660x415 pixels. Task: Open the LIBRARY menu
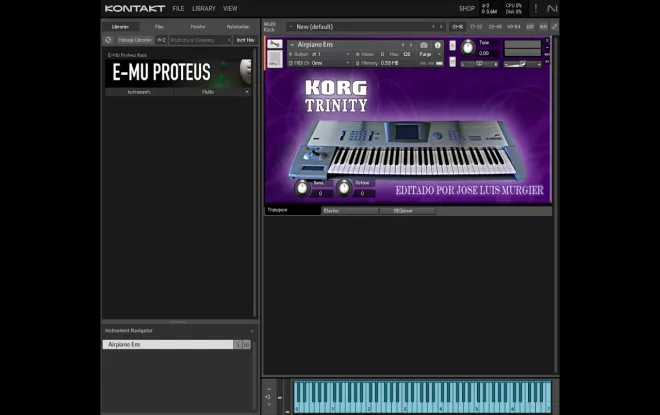coord(204,8)
